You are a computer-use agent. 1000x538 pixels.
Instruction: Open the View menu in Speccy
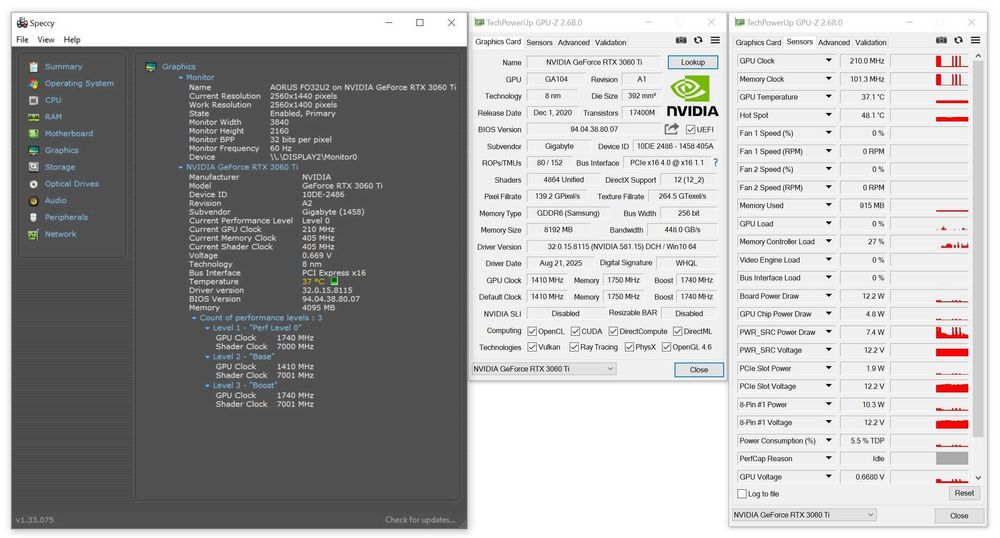click(46, 40)
